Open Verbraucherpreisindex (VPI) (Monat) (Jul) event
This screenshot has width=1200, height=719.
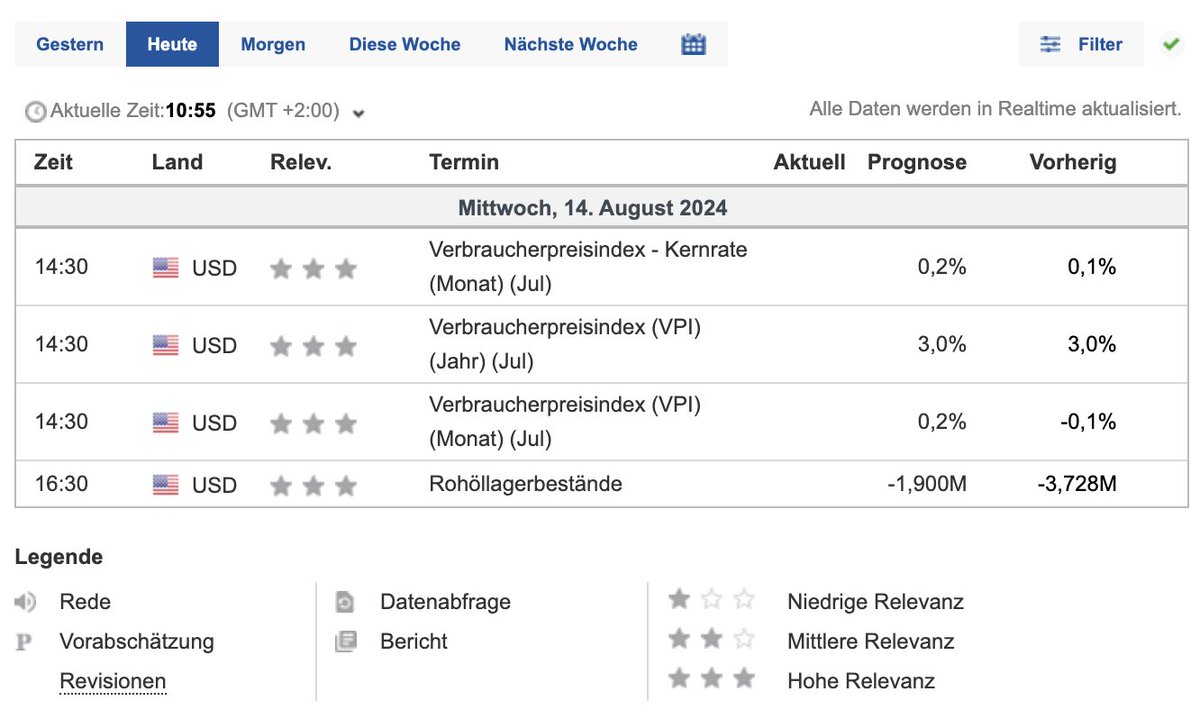click(x=565, y=423)
